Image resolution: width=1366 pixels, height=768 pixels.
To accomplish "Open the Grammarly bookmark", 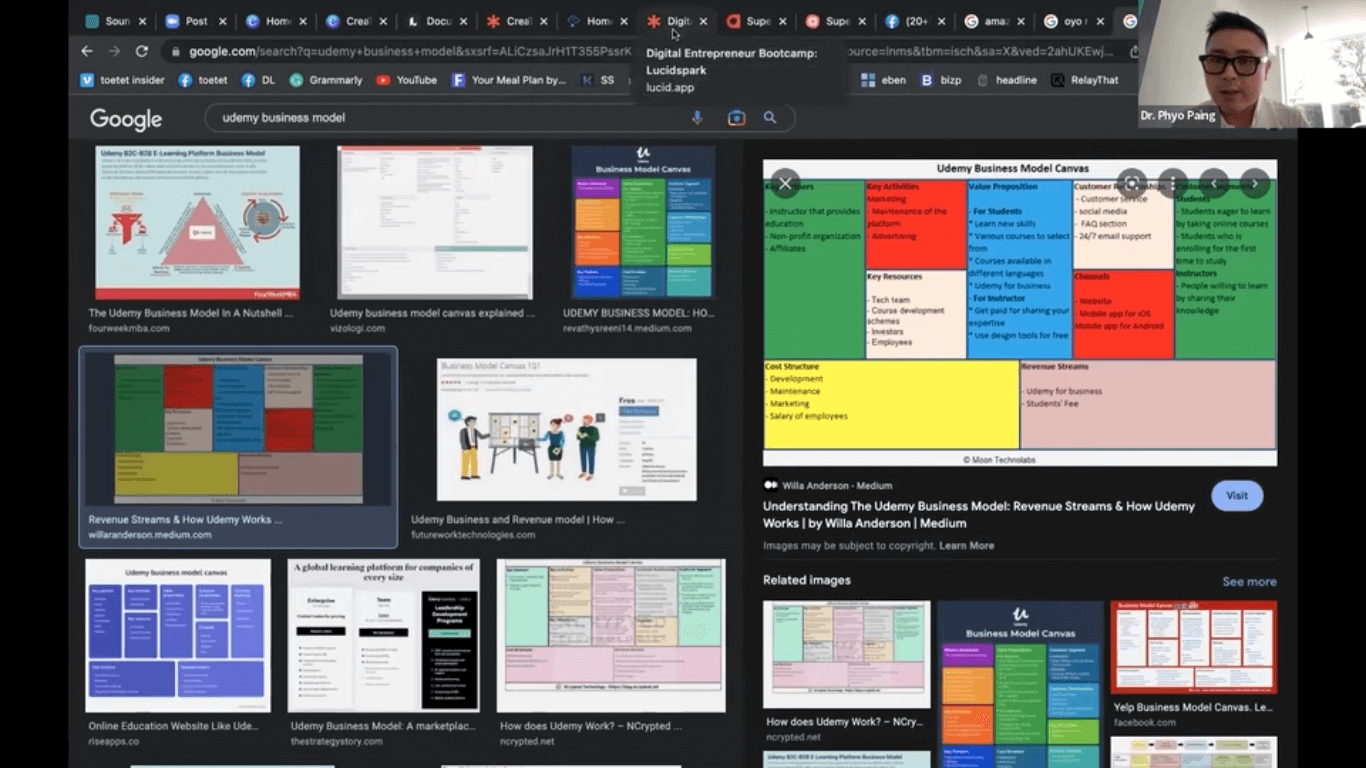I will point(326,80).
